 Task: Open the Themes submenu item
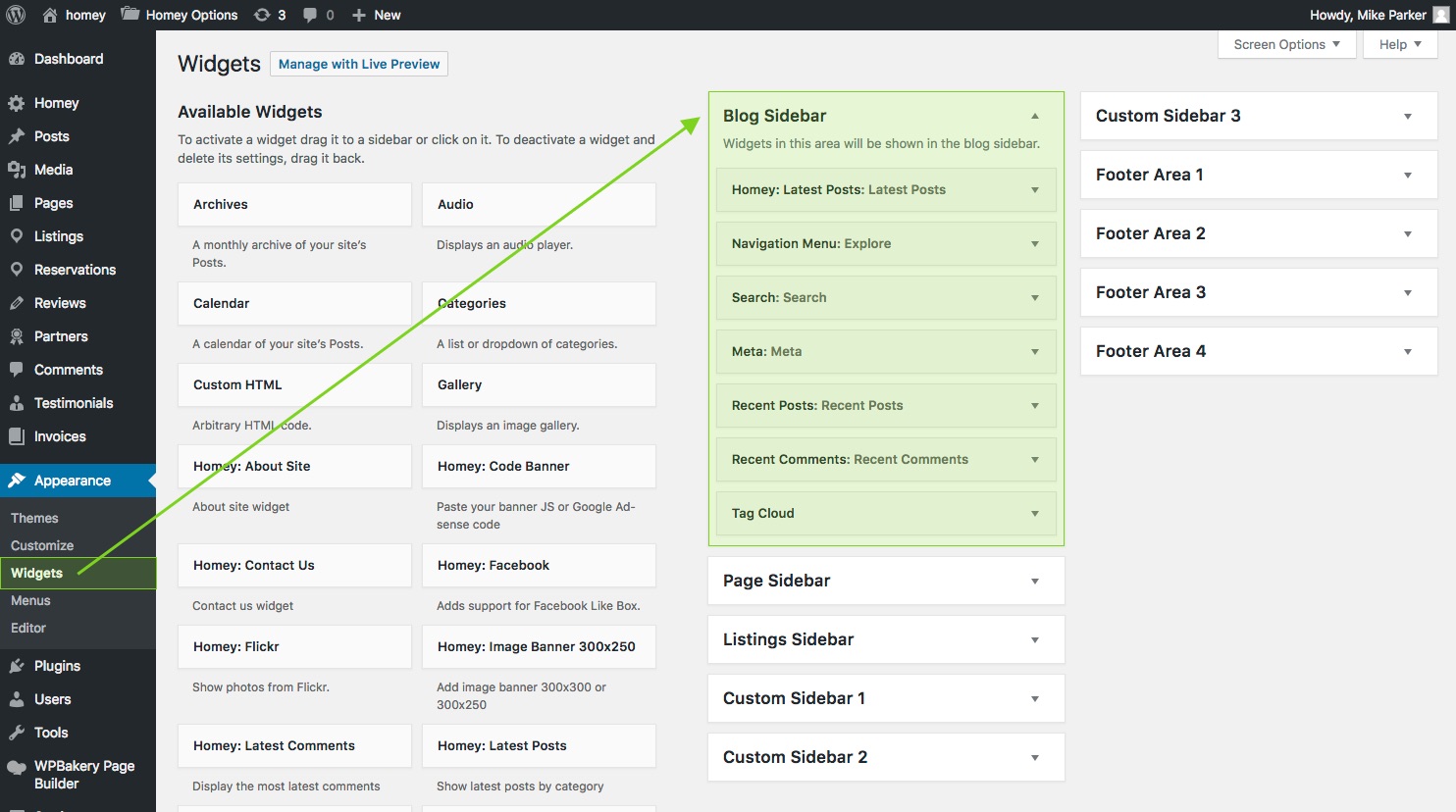(34, 518)
